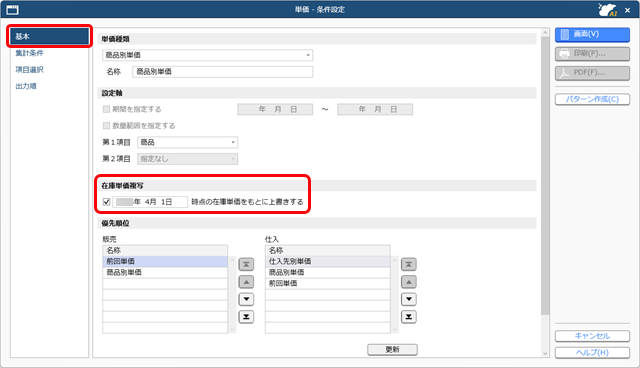Image resolution: width=640 pixels, height=368 pixels.
Task: Click the パターン作成(C) button
Action: coord(592,99)
